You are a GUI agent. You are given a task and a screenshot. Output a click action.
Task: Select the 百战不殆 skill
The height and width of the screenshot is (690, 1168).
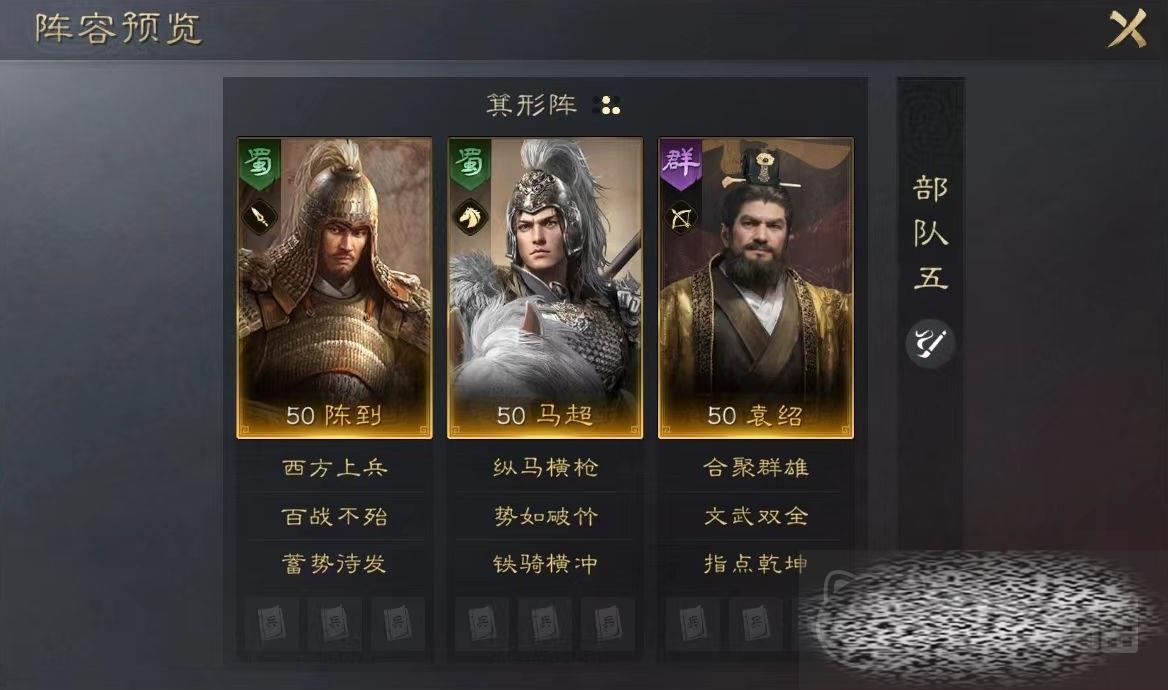click(334, 516)
